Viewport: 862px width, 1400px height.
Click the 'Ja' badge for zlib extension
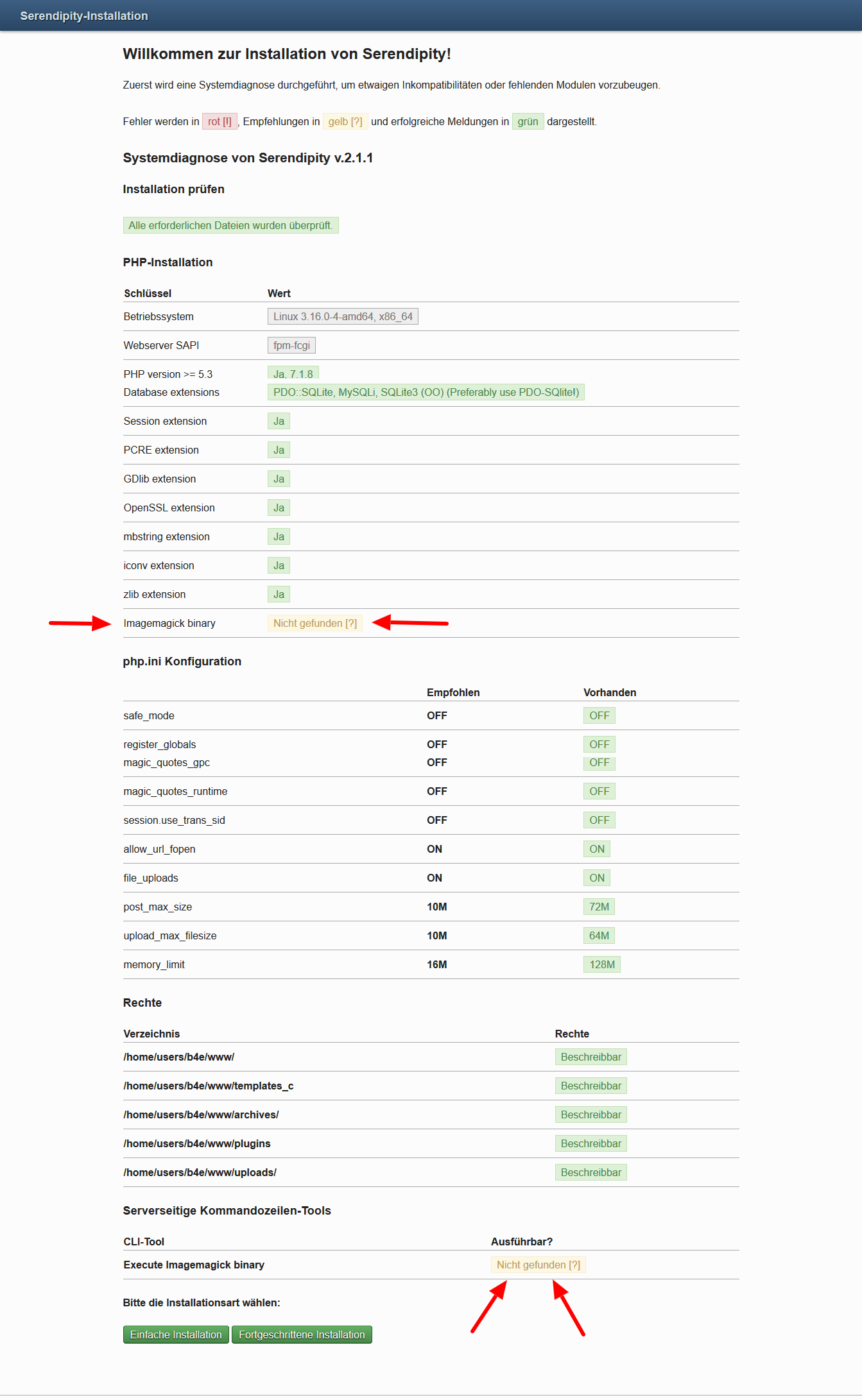click(x=279, y=594)
